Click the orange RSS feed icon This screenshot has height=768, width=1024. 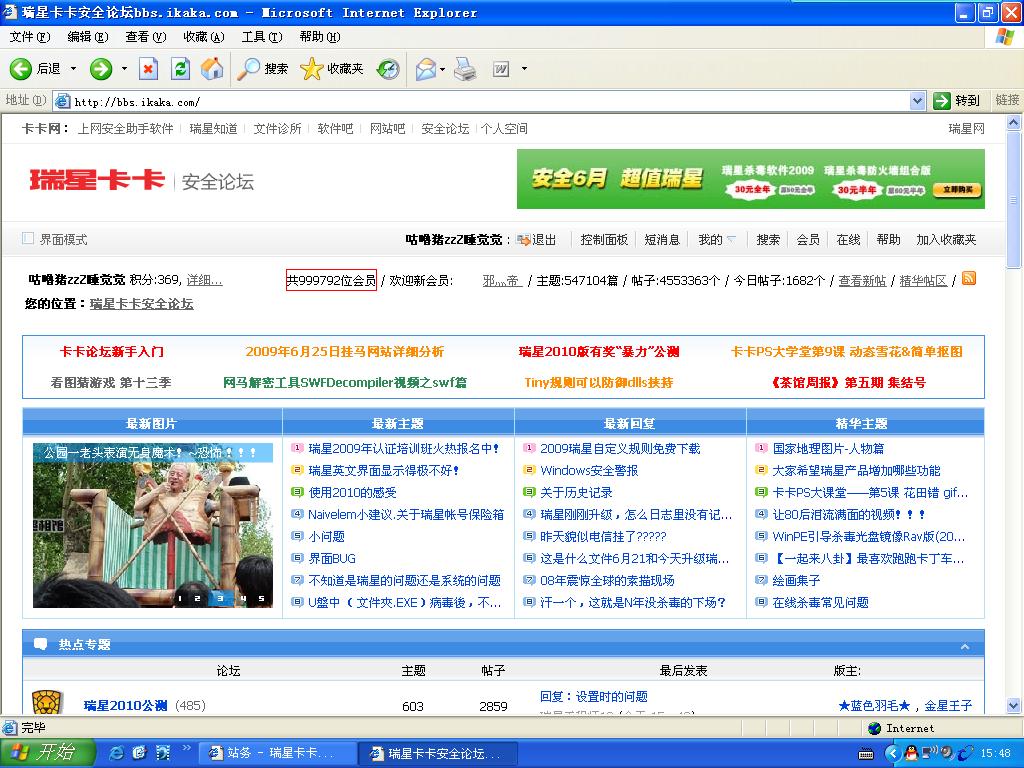(x=968, y=279)
